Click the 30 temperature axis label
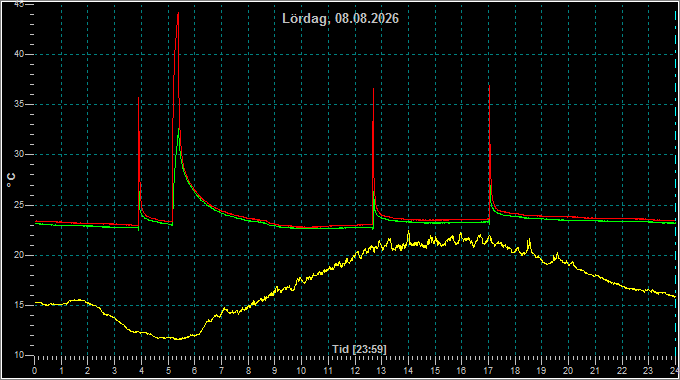The width and height of the screenshot is (680, 380). click(19, 154)
